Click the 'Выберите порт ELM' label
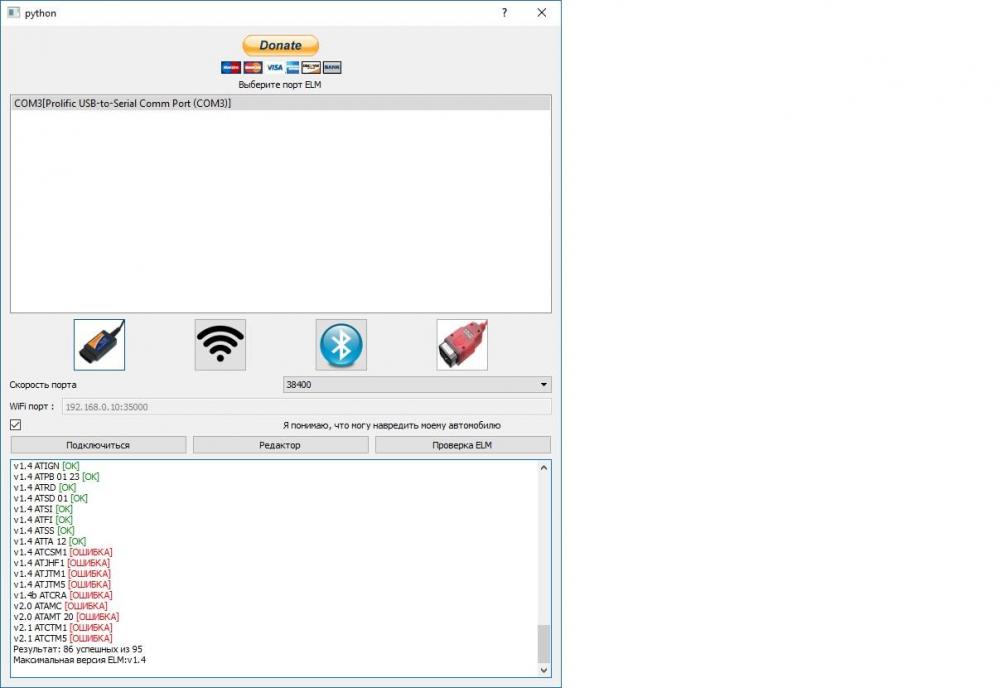Image resolution: width=1000 pixels, height=688 pixels. (280, 85)
